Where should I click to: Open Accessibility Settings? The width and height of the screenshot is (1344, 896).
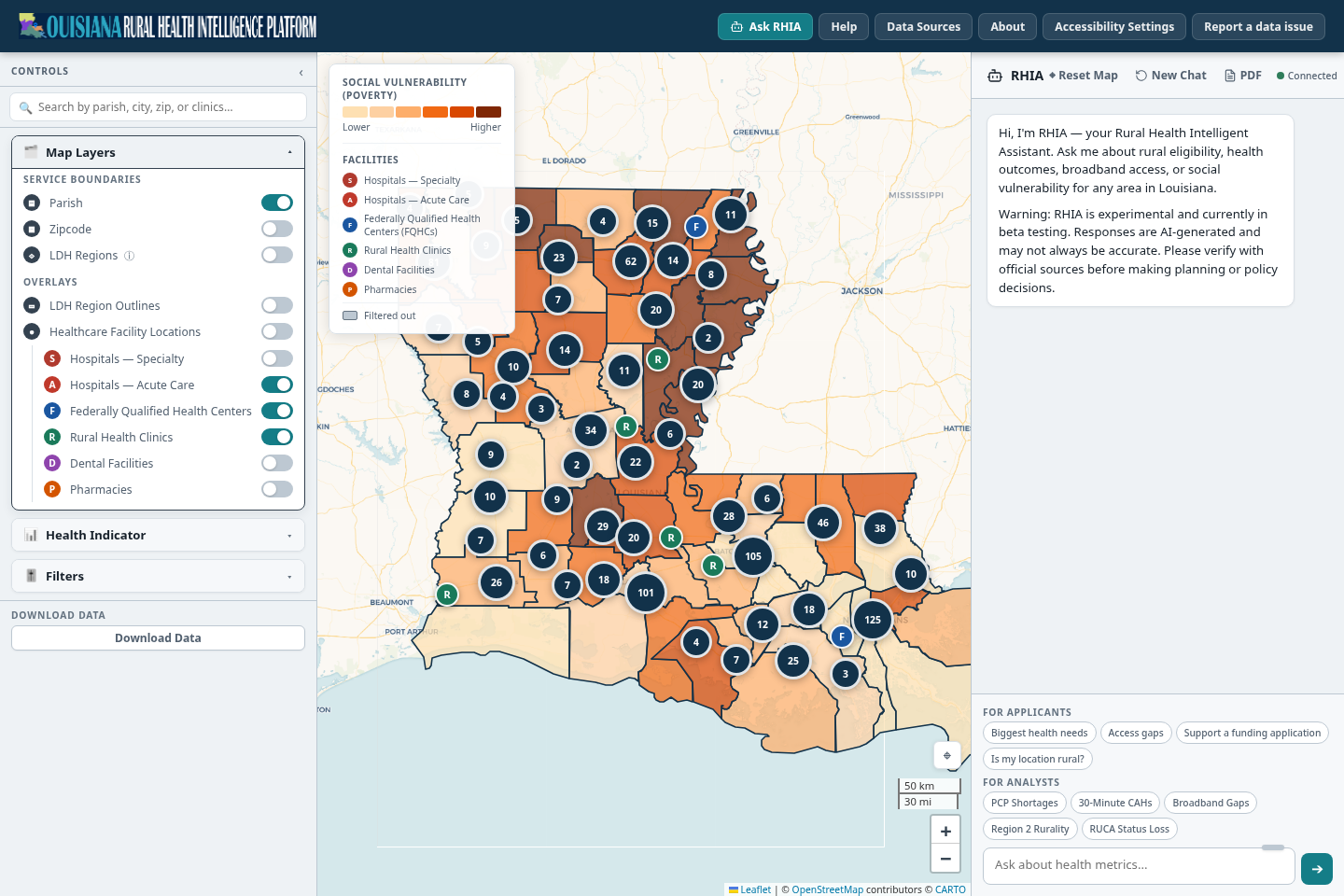click(1114, 26)
